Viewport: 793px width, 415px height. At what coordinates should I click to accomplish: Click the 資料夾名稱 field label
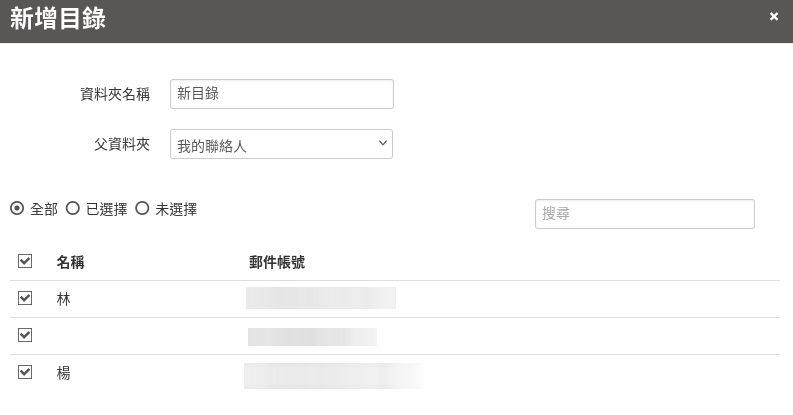tap(115, 94)
